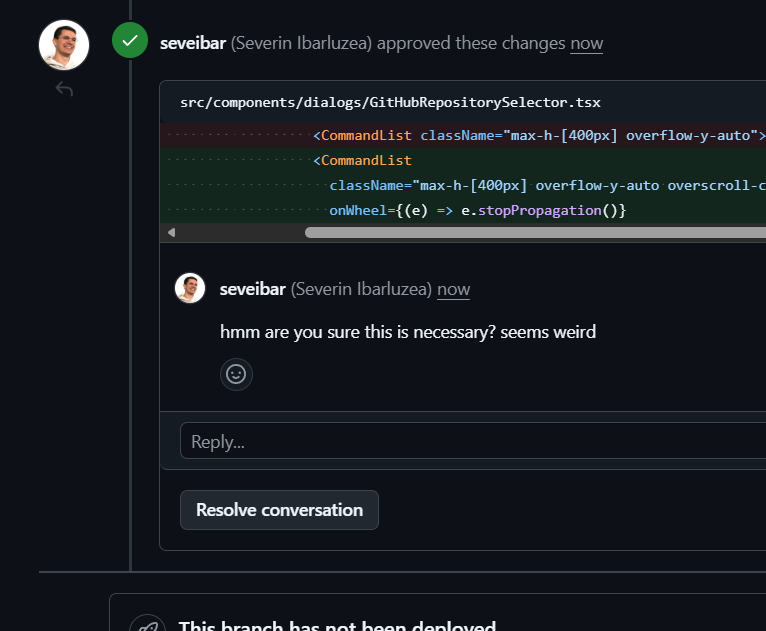
Task: Click the reply arrow icon below avatar
Action: tap(64, 90)
